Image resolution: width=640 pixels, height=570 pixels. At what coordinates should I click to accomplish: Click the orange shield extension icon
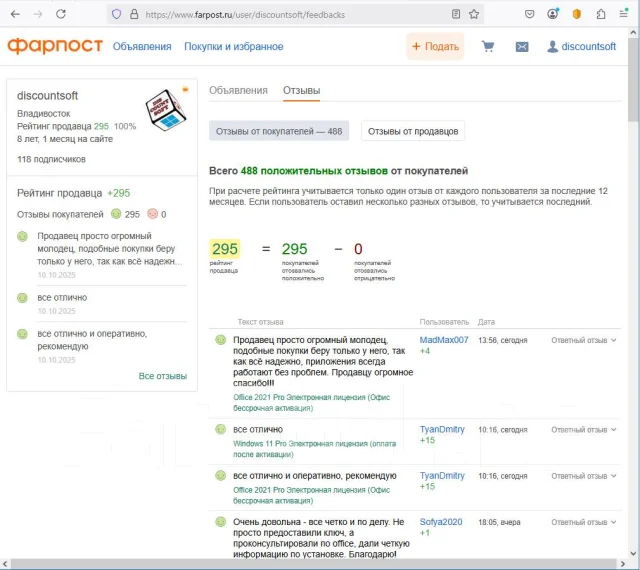(x=577, y=14)
